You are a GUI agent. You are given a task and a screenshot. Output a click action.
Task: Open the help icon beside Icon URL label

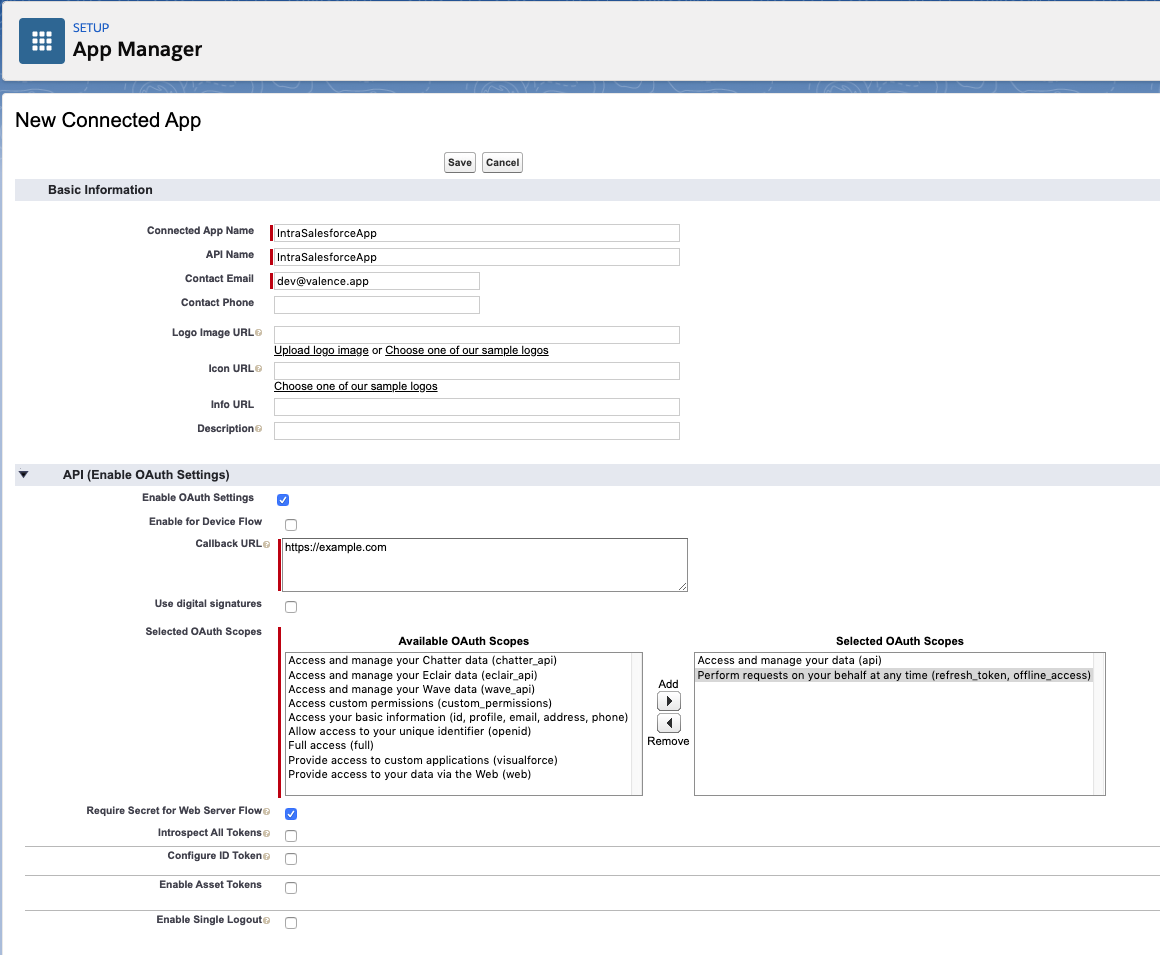[258, 368]
